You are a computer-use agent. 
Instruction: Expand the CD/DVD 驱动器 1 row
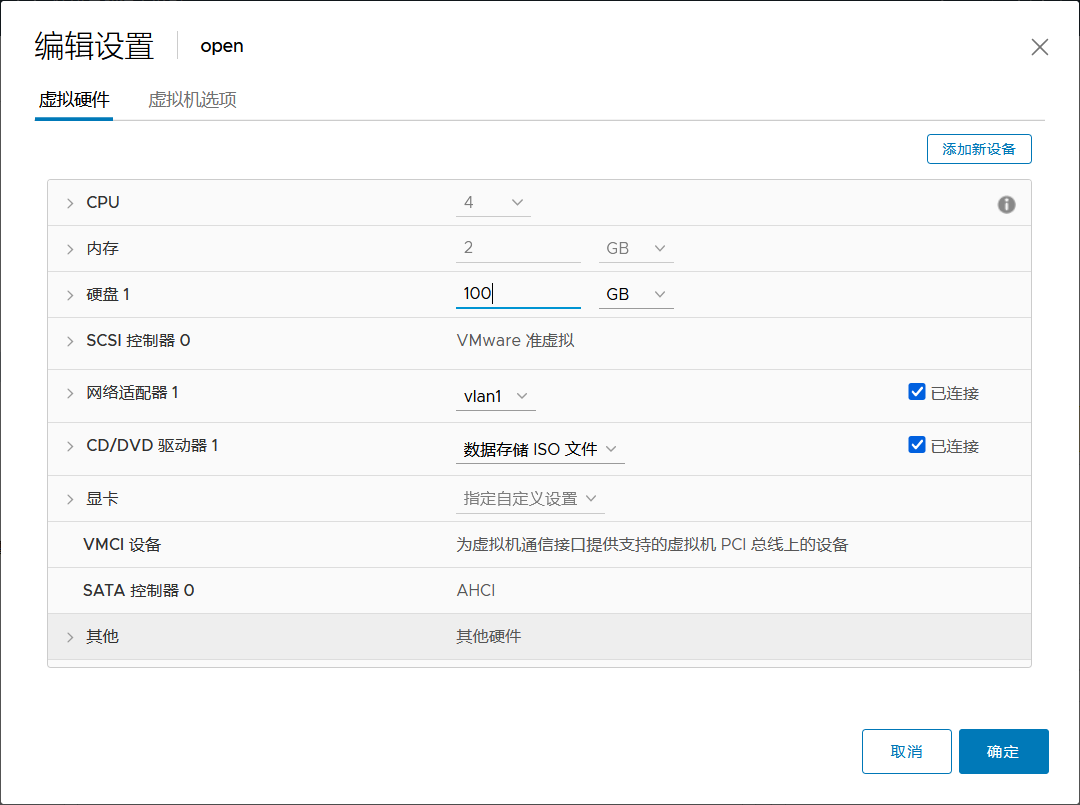click(x=68, y=445)
